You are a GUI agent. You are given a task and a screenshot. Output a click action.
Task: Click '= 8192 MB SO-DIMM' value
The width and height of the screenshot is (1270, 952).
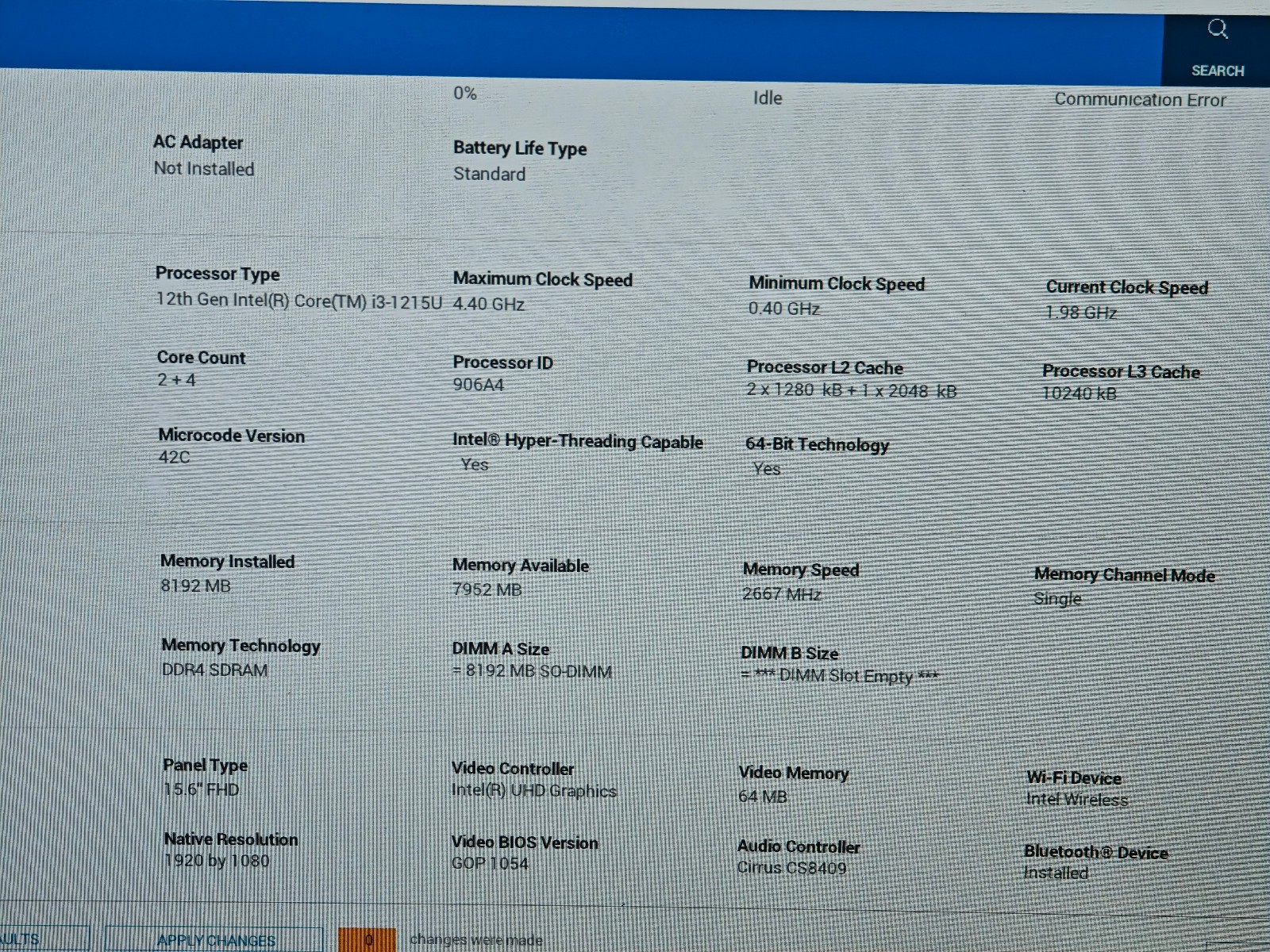coord(532,672)
